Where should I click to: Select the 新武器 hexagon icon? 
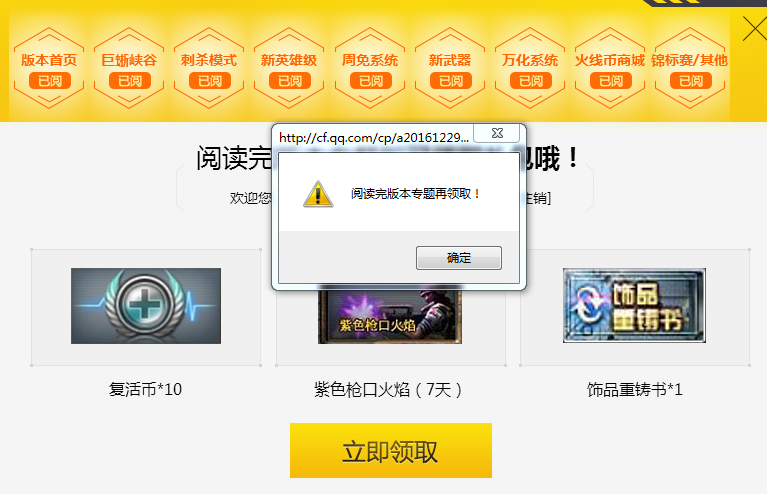click(x=450, y=68)
